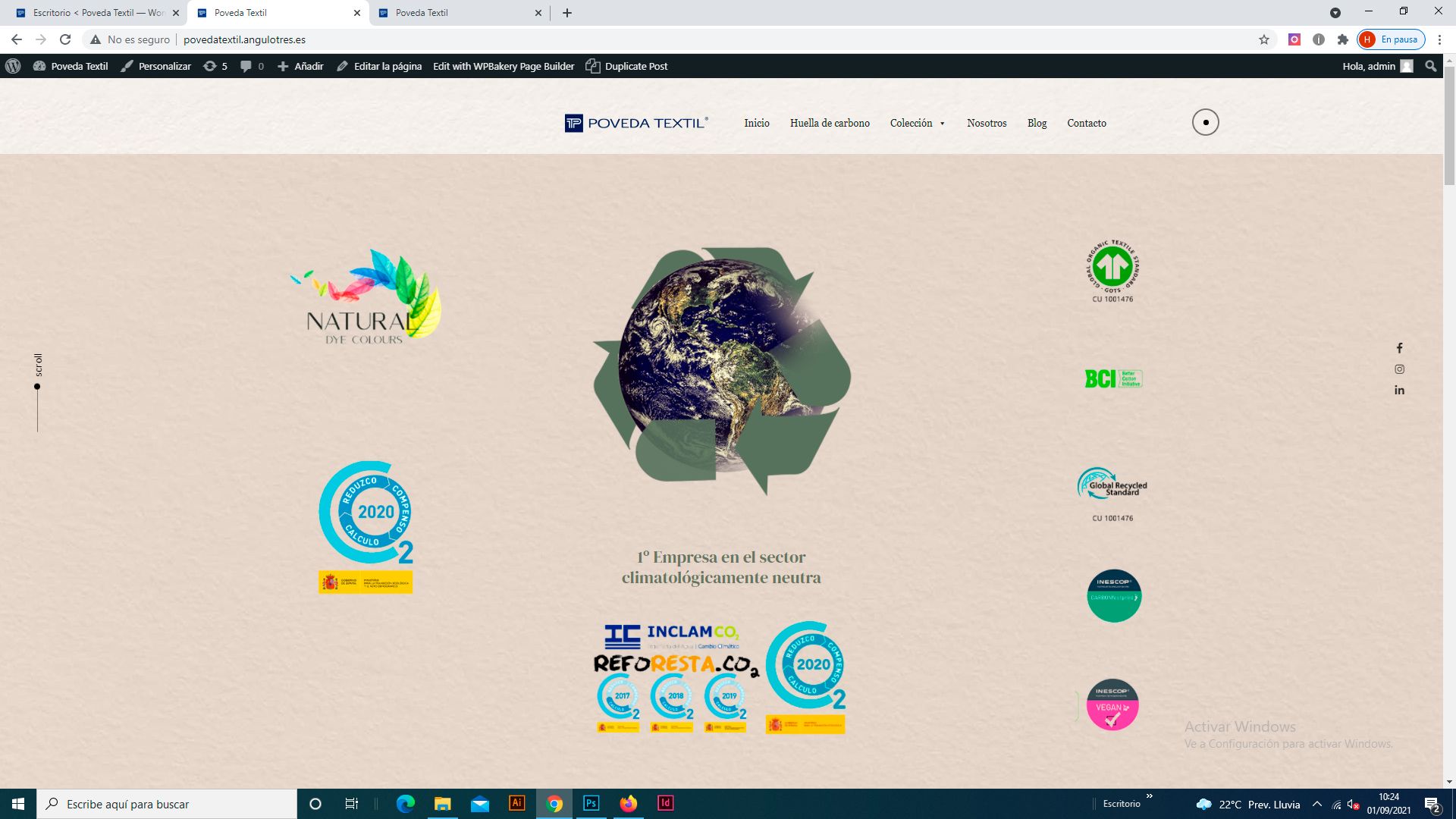Click the left-side 2020 Reduzco Compenso seal
Screen dimensions: 1456x819
pos(366,526)
